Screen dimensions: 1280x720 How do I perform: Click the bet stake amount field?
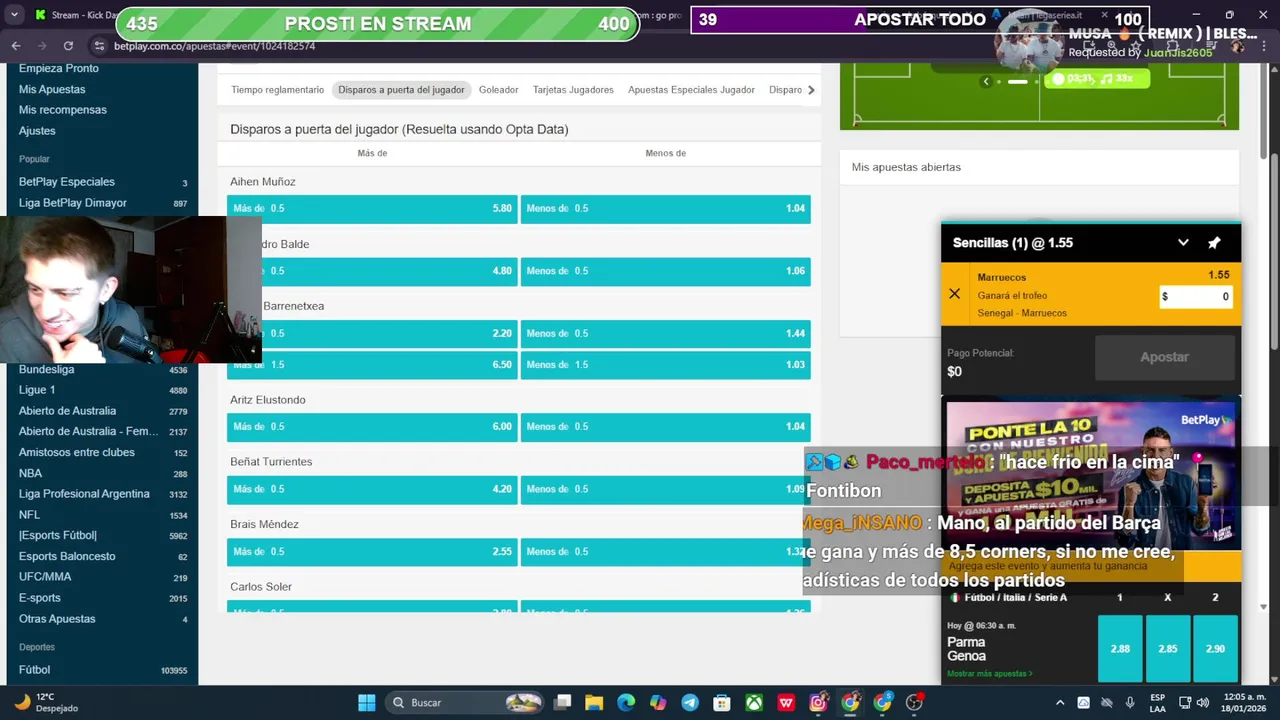pos(1195,296)
